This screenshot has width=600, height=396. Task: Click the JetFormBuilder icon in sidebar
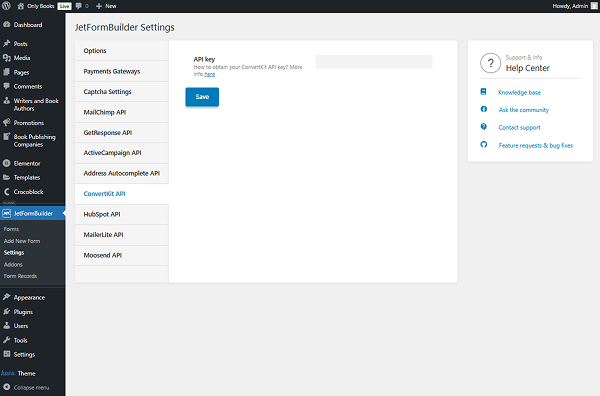pos(7,213)
